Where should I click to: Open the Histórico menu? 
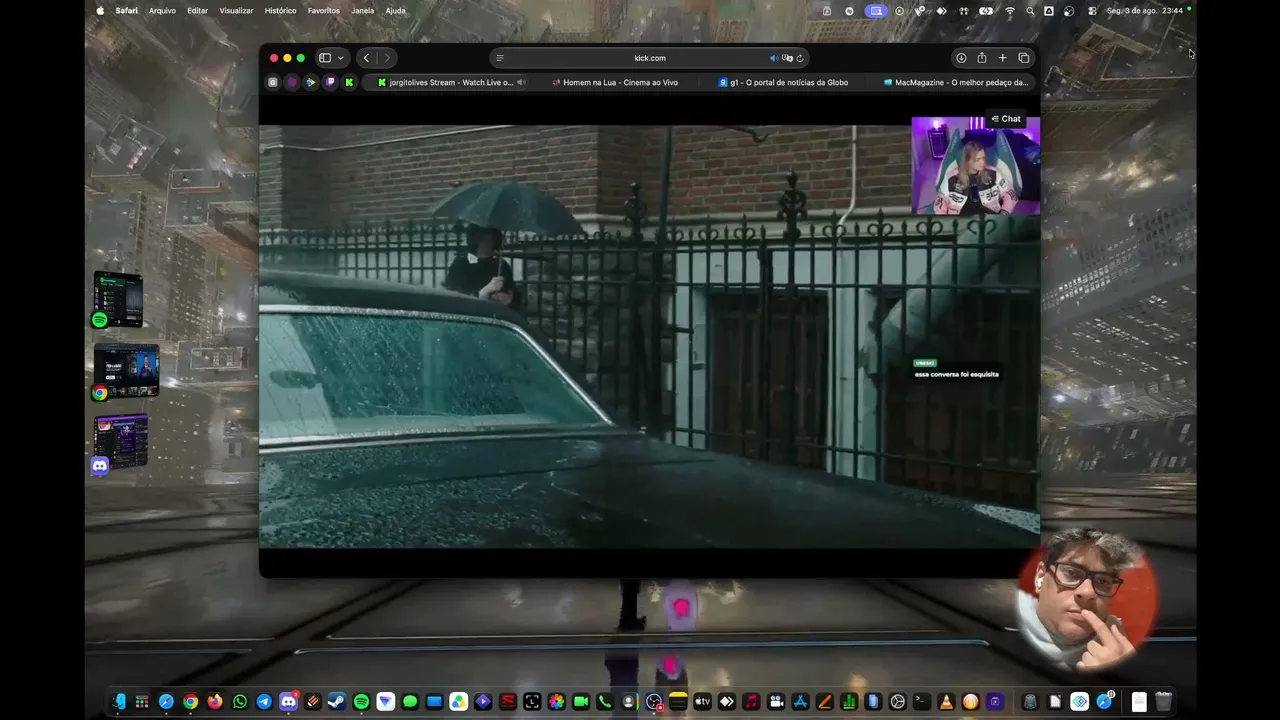coord(280,11)
